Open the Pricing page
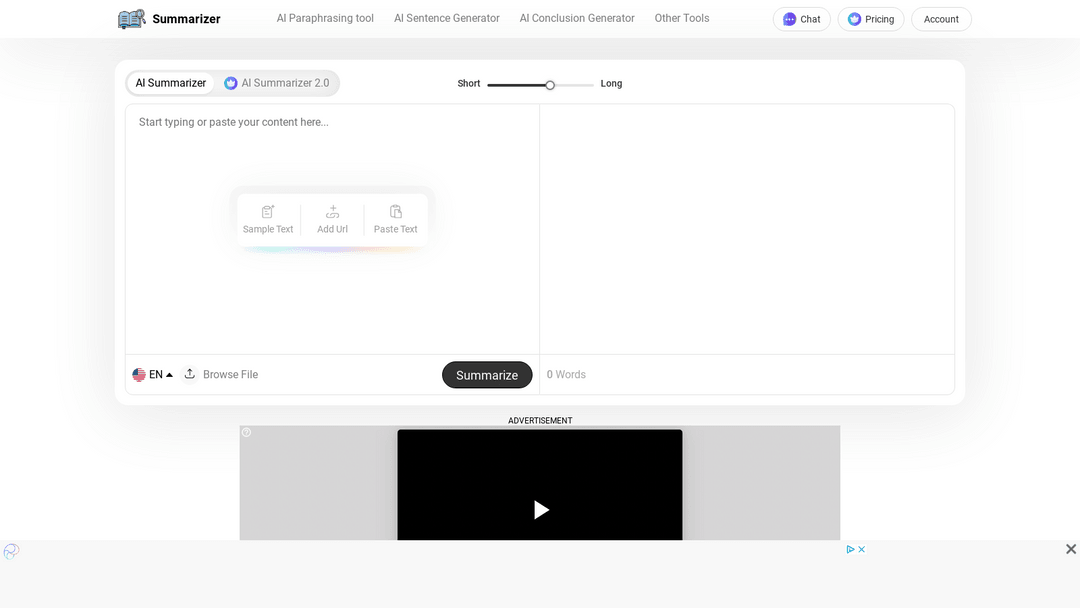The image size is (1080, 608). click(870, 19)
